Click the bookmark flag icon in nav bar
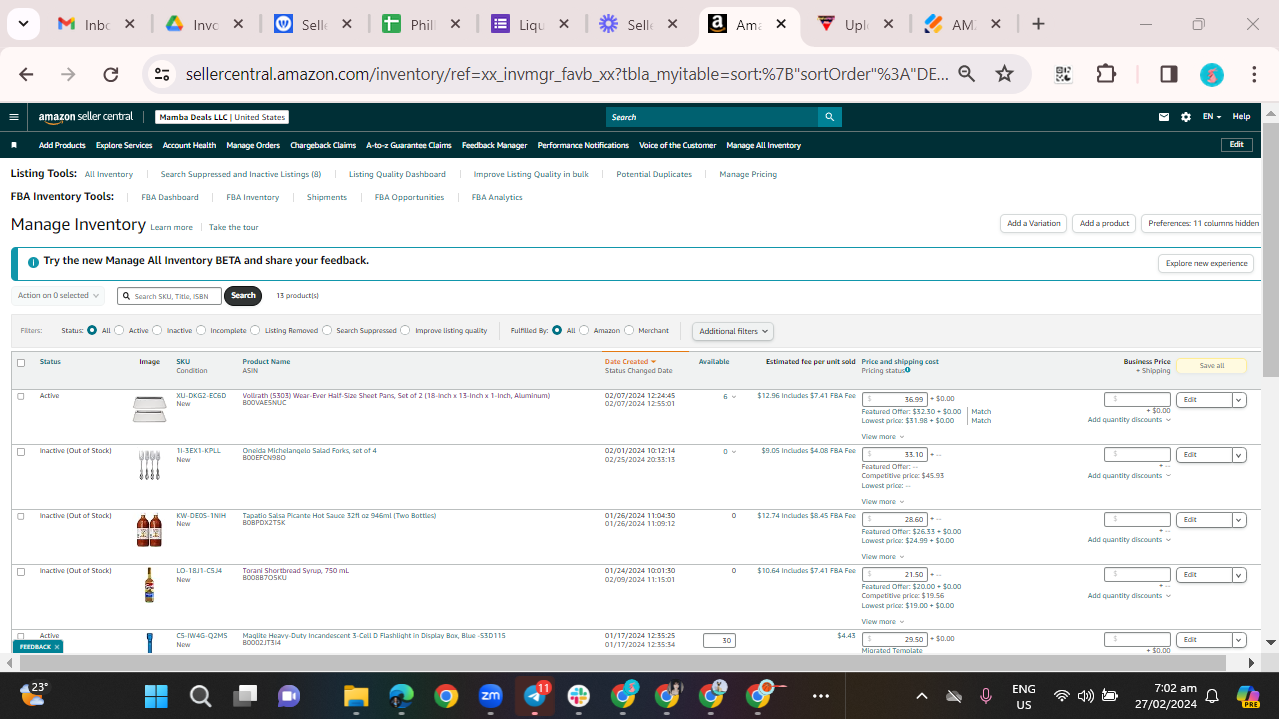 coord(14,145)
